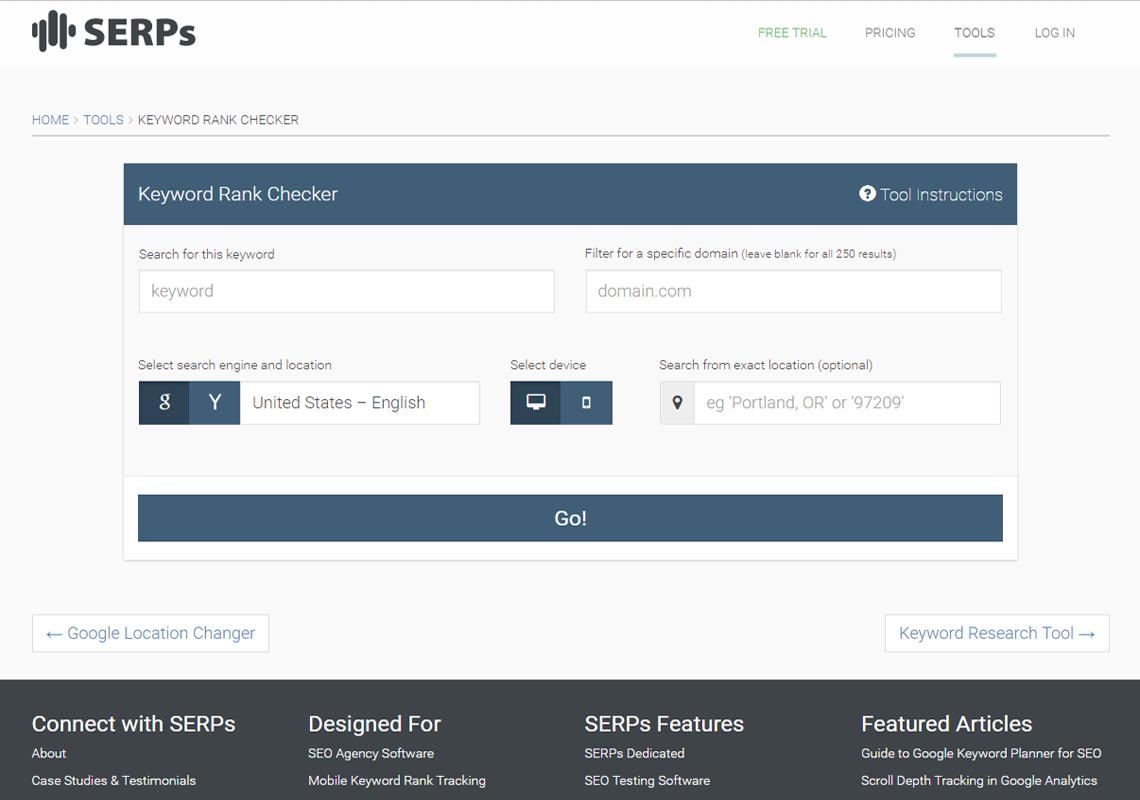The height and width of the screenshot is (800, 1140).
Task: Click 'Connect with SERPs' footer heading
Action: (134, 724)
